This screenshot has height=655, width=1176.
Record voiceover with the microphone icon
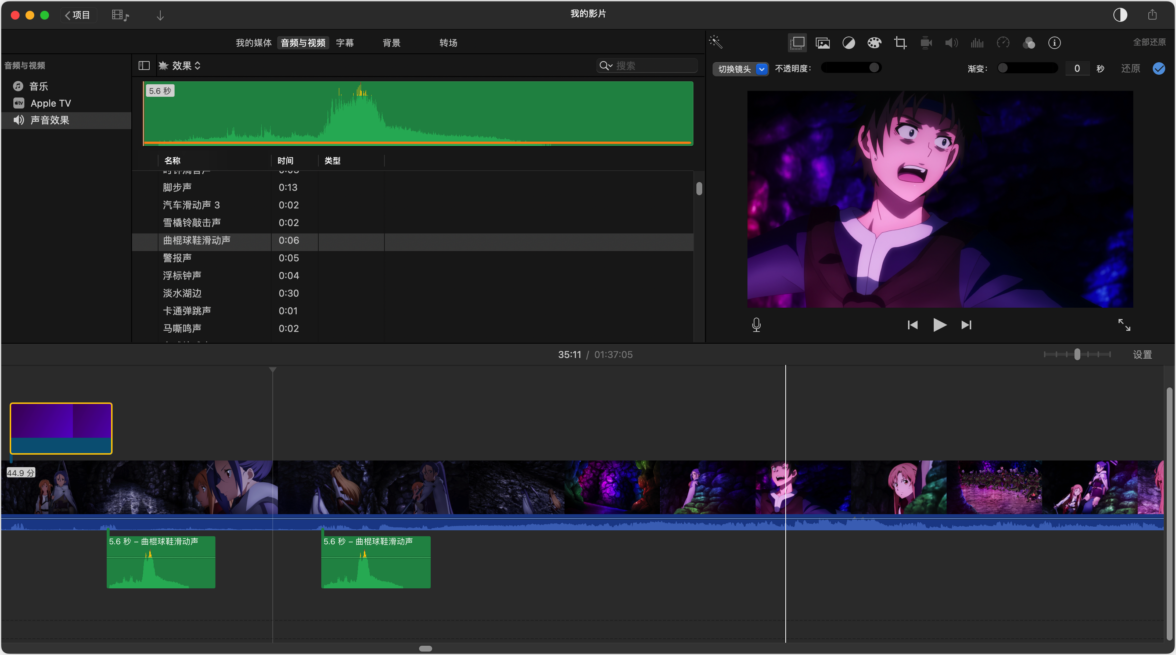pos(756,325)
